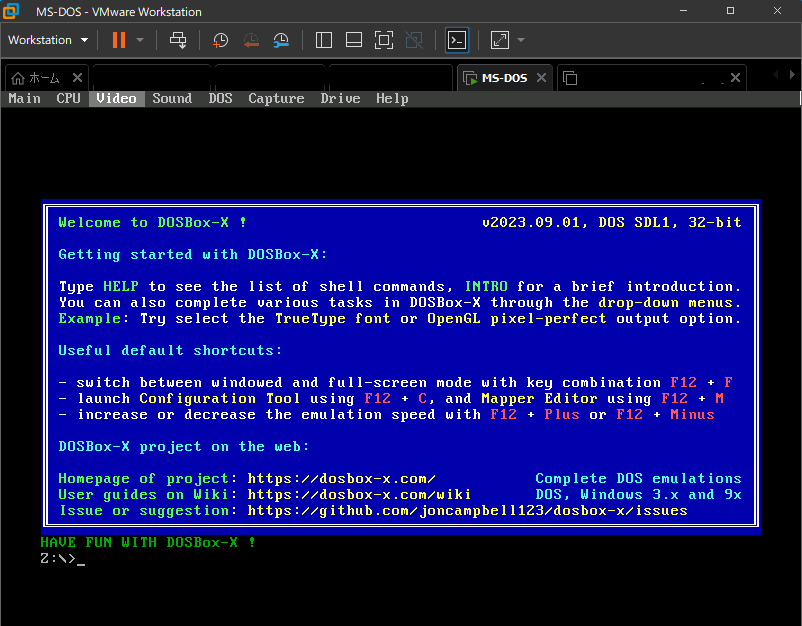Image resolution: width=802 pixels, height=626 pixels.
Task: Take a snapshot of this virtual machine
Action: (x=220, y=40)
